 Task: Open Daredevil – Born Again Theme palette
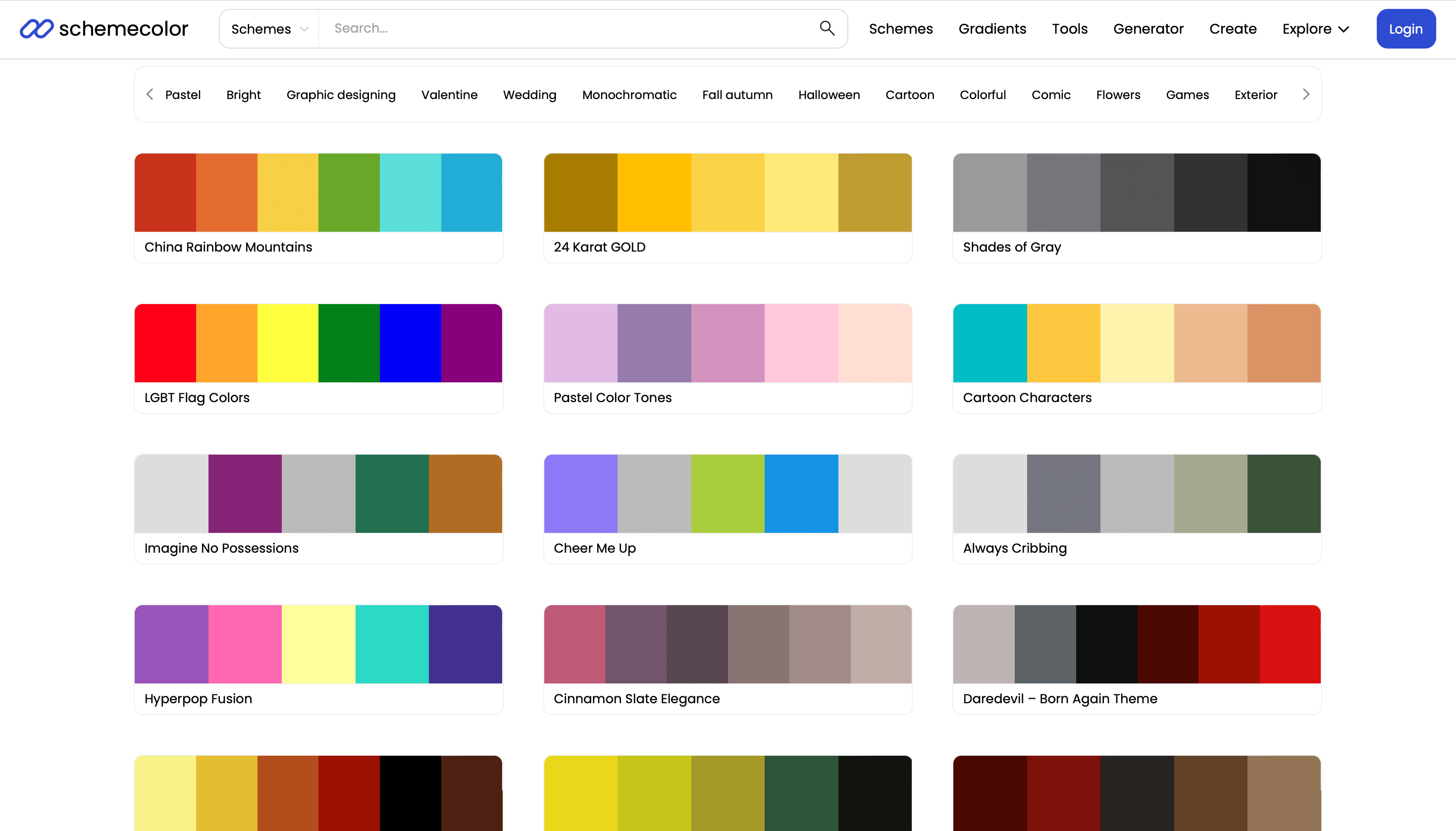point(1137,644)
